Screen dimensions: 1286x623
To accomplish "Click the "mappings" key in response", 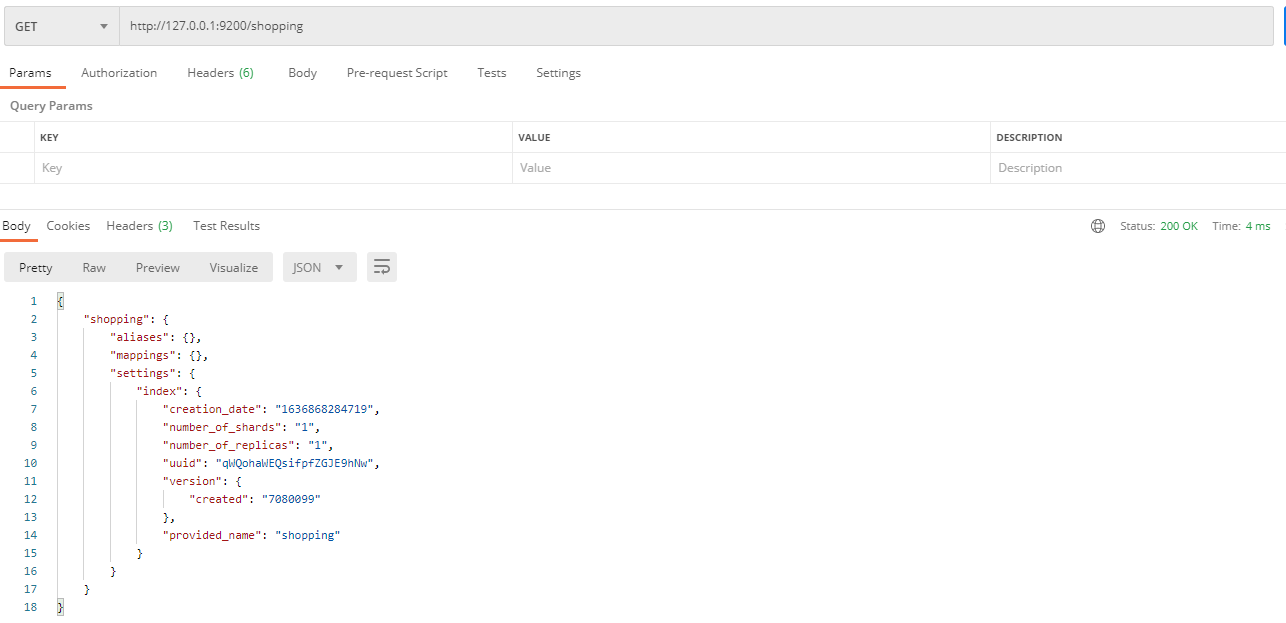I will pos(142,355).
